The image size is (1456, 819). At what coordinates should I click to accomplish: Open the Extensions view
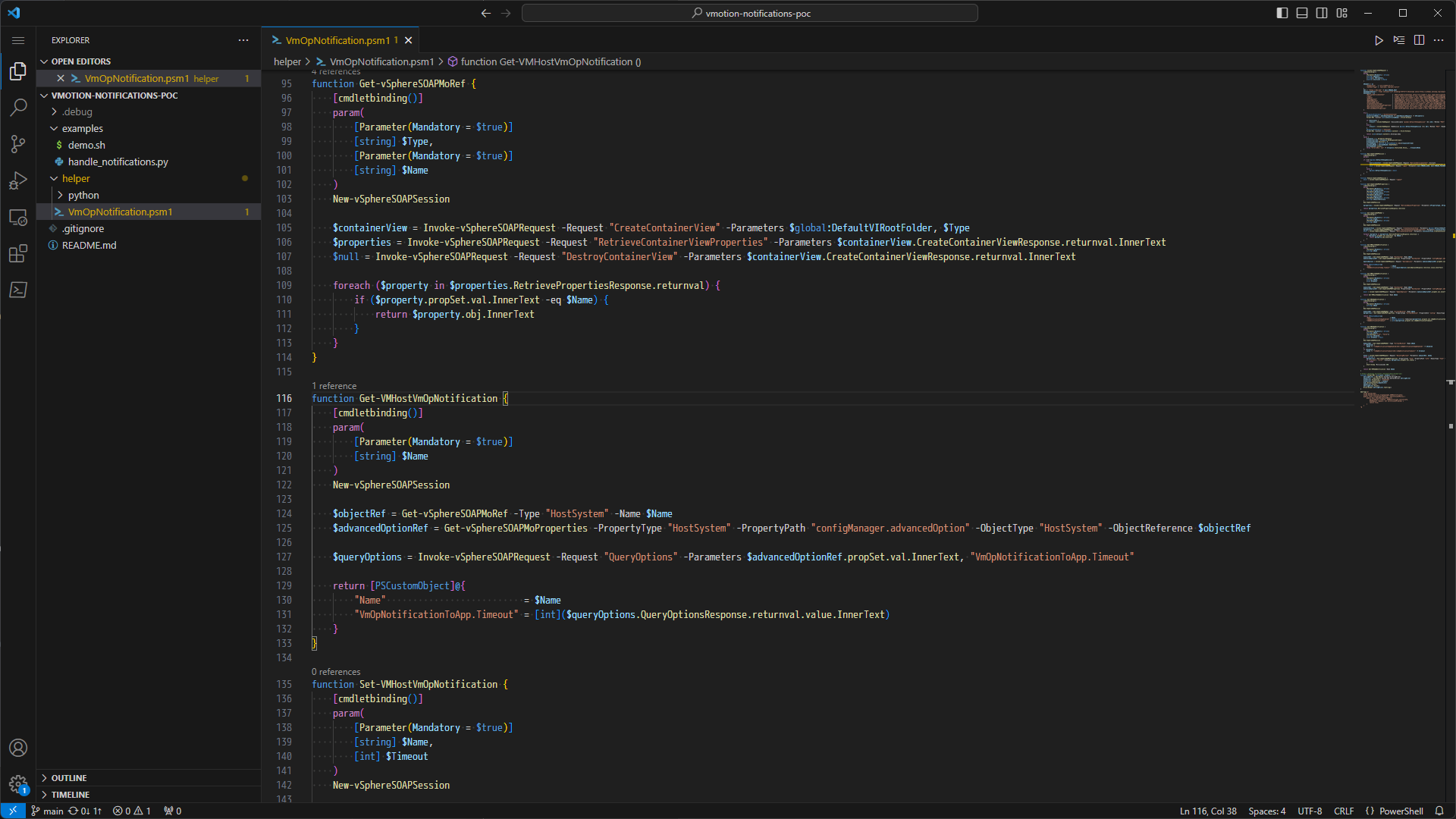(18, 253)
